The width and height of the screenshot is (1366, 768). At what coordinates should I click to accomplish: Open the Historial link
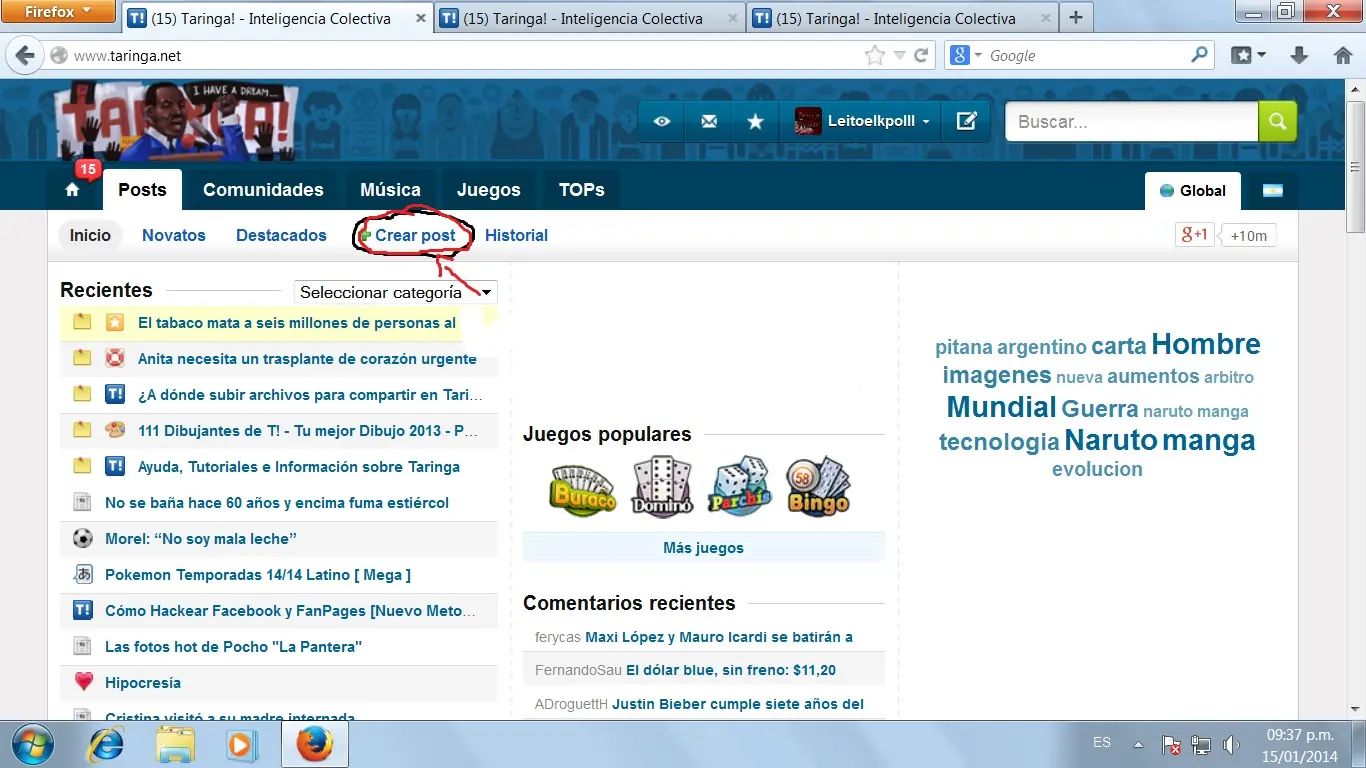pyautogui.click(x=516, y=235)
